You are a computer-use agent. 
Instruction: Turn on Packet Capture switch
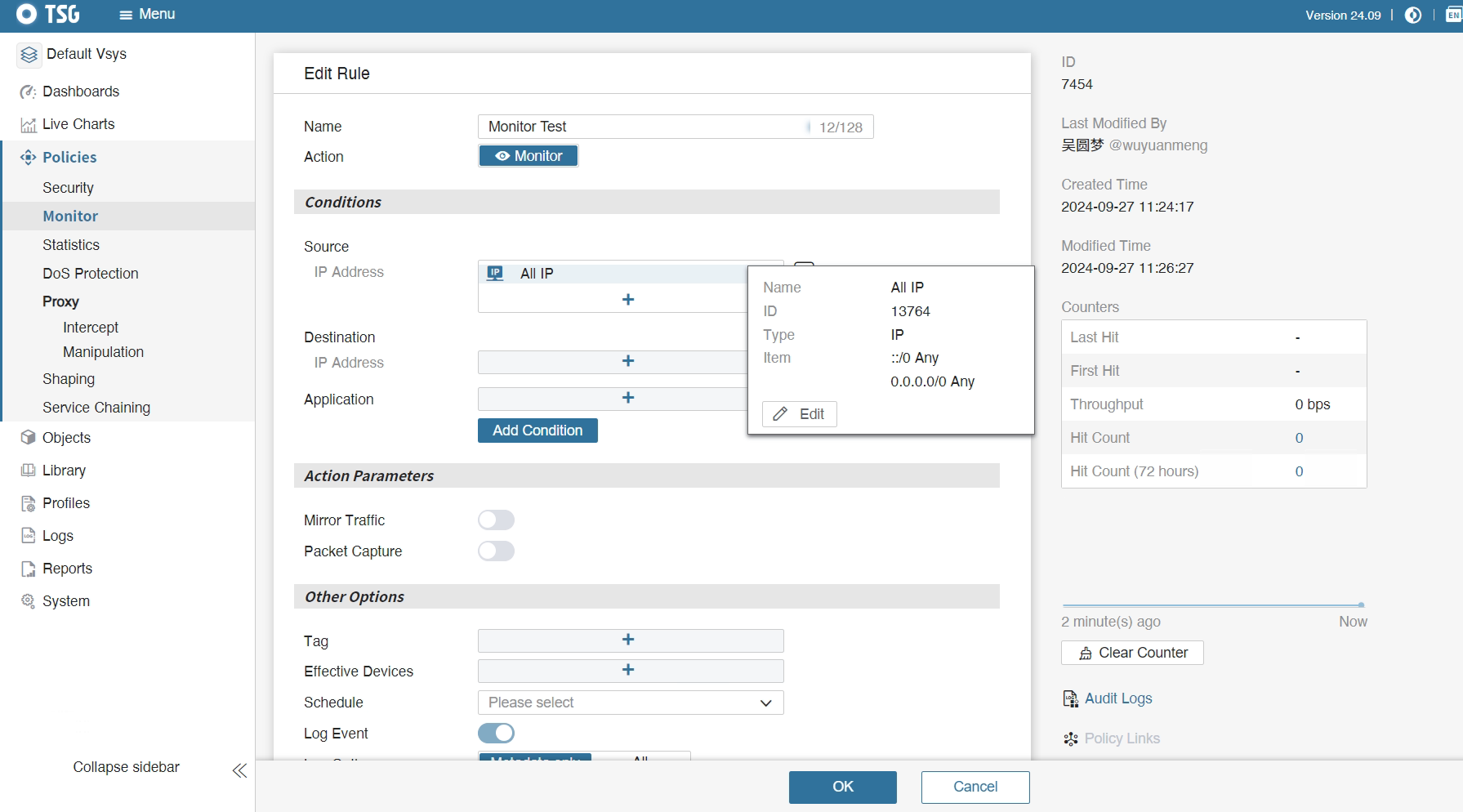(x=496, y=551)
